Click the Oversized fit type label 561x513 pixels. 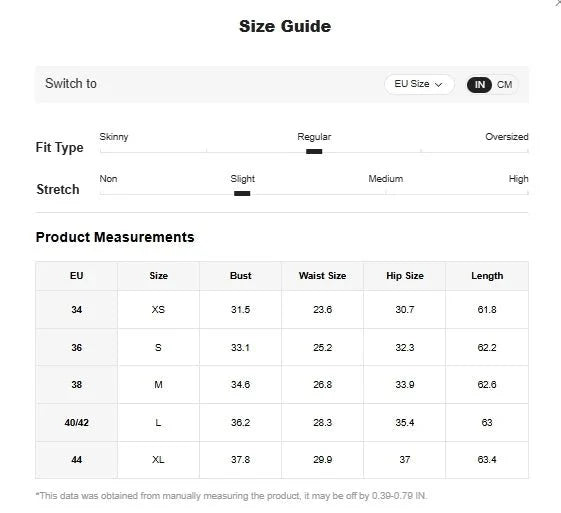[x=507, y=137]
